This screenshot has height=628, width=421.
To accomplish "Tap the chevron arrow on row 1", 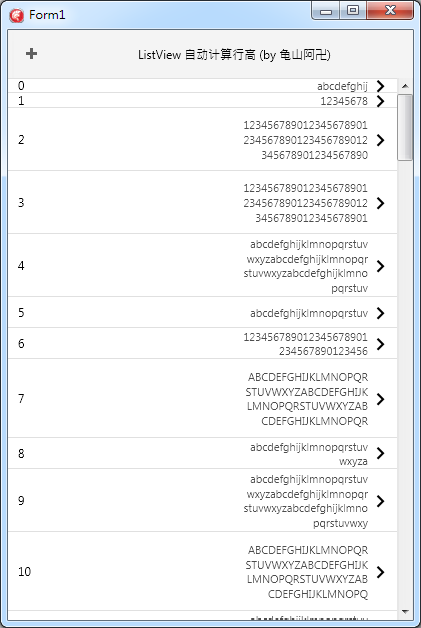I will point(381,101).
